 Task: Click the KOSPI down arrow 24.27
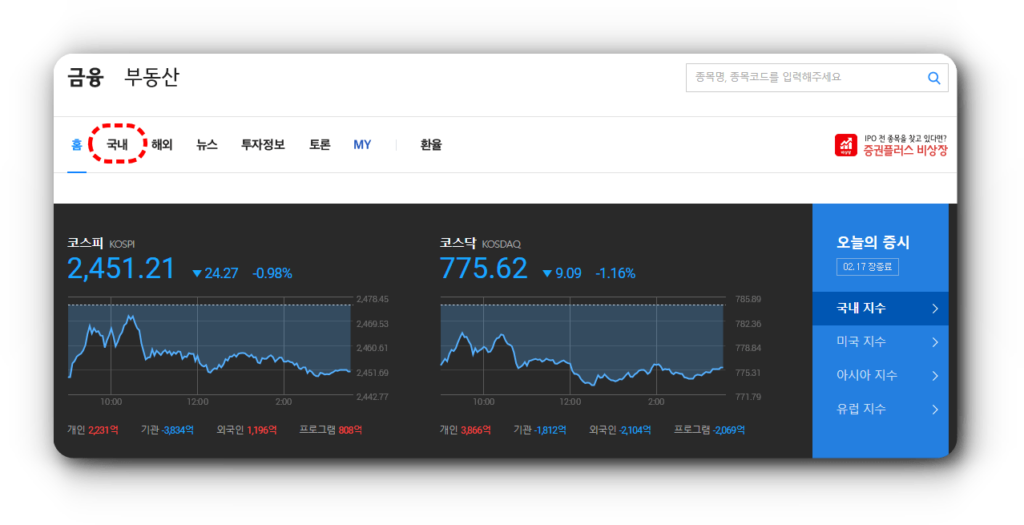[215, 274]
